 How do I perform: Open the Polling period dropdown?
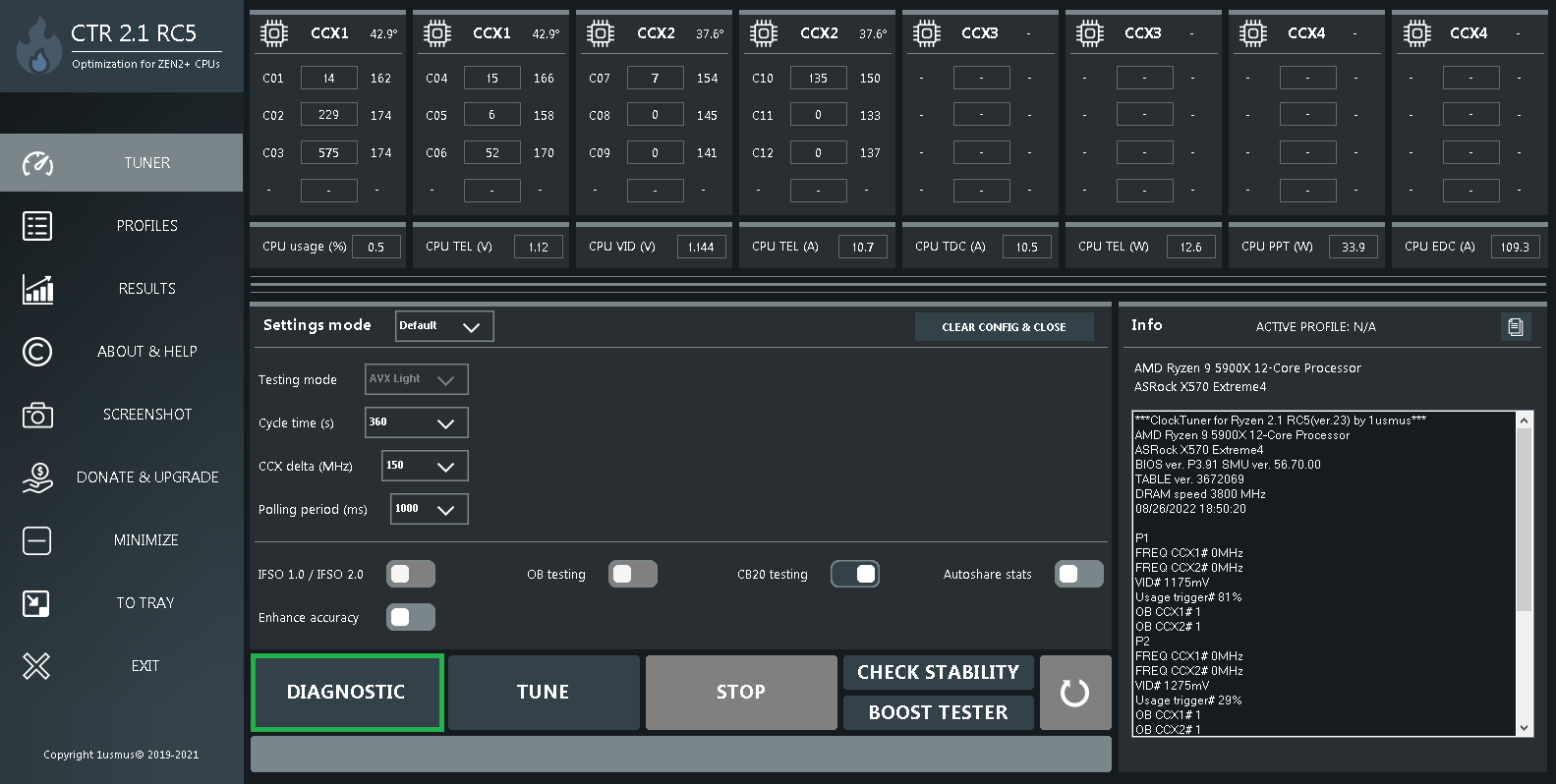click(x=430, y=509)
